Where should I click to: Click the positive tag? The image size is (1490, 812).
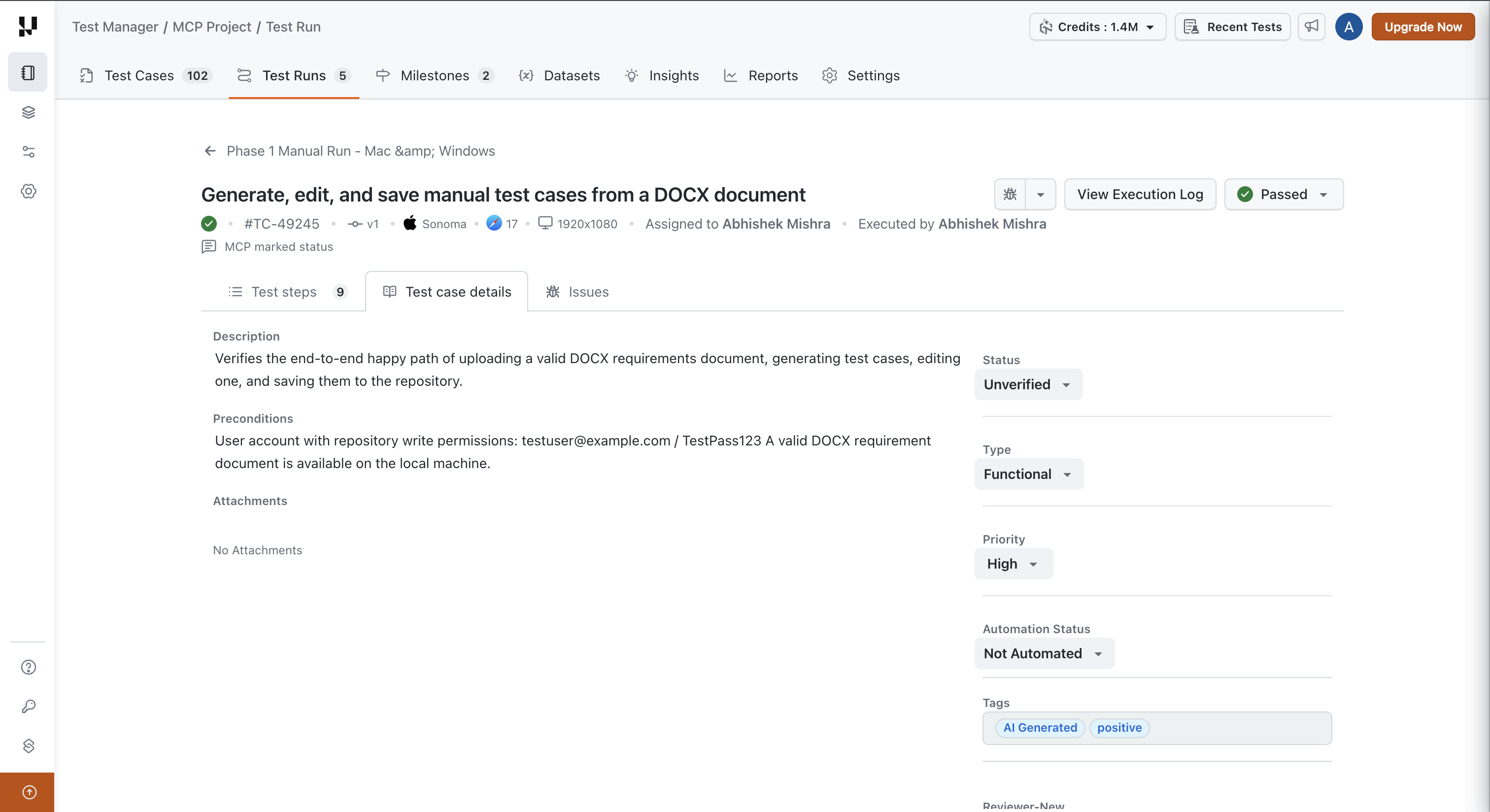click(x=1118, y=728)
